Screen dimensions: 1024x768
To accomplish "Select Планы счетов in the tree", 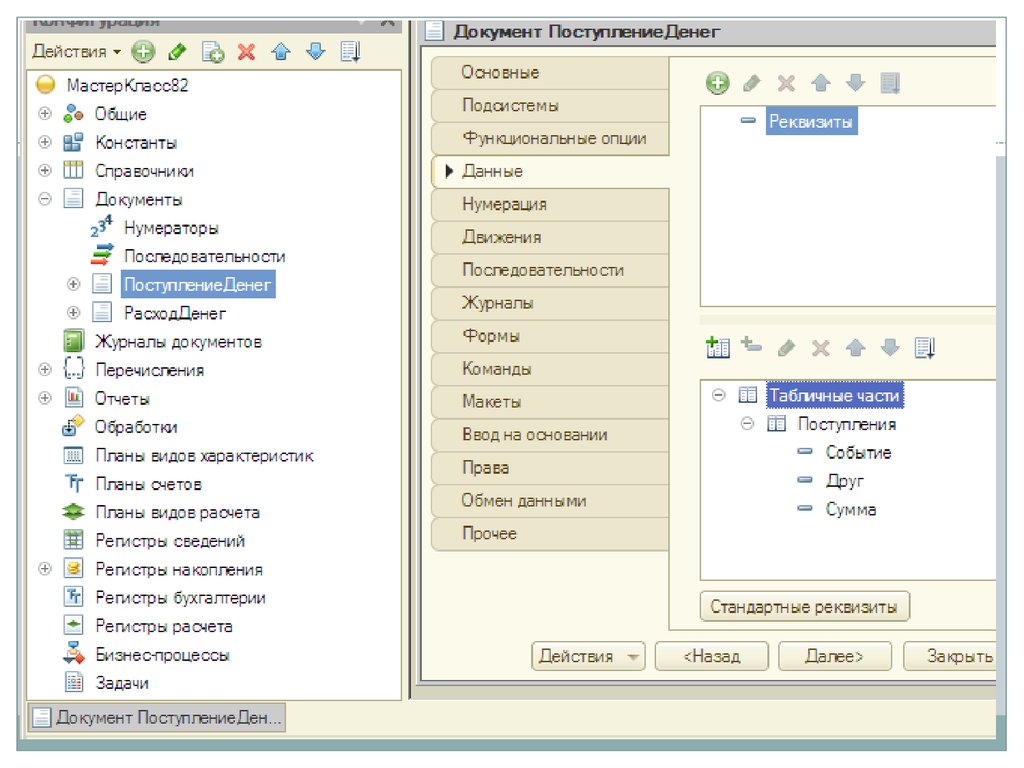I will click(148, 484).
